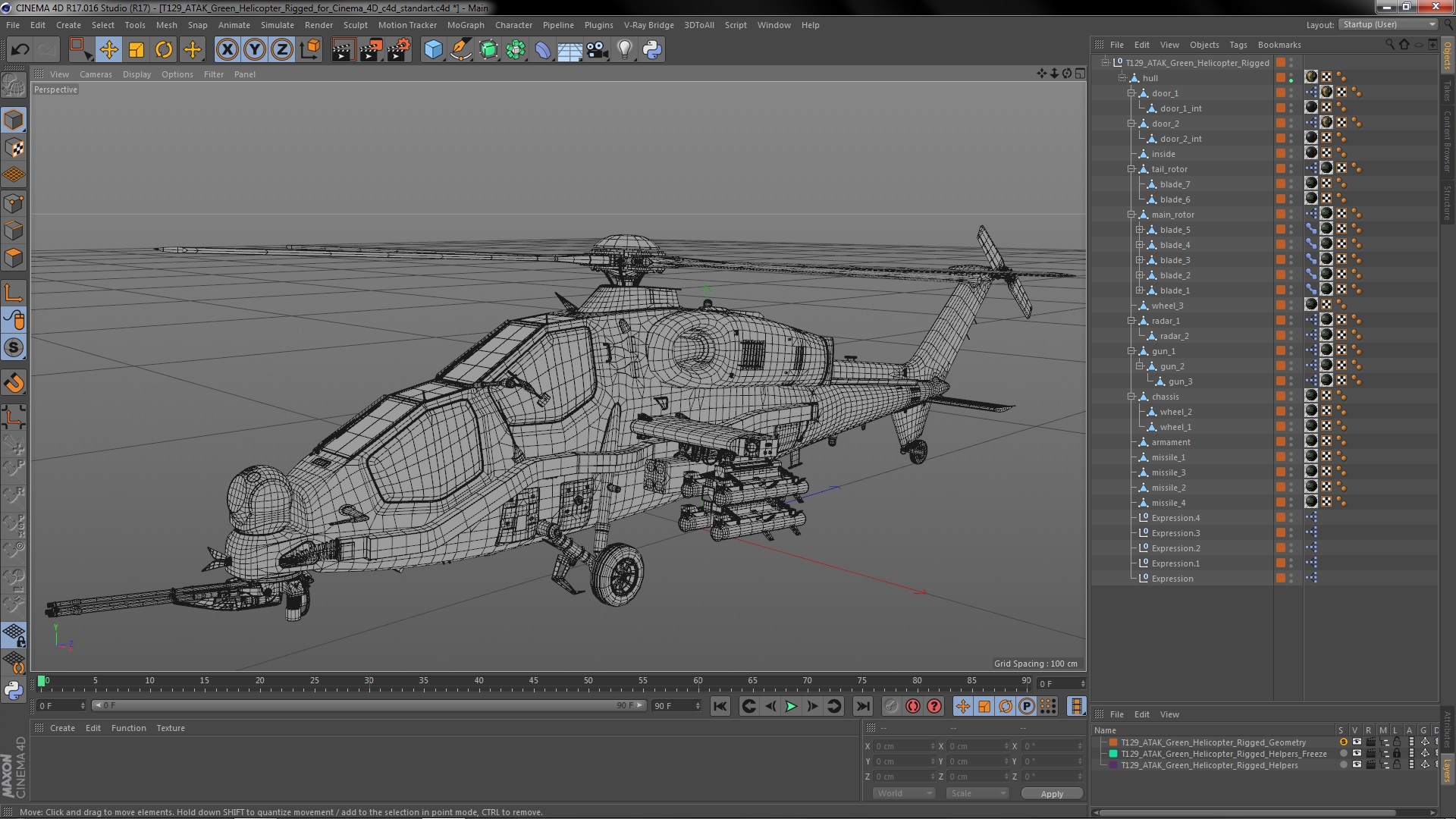Open Material Manager Texture menu
Viewport: 1456px width, 819px height.
tap(171, 728)
